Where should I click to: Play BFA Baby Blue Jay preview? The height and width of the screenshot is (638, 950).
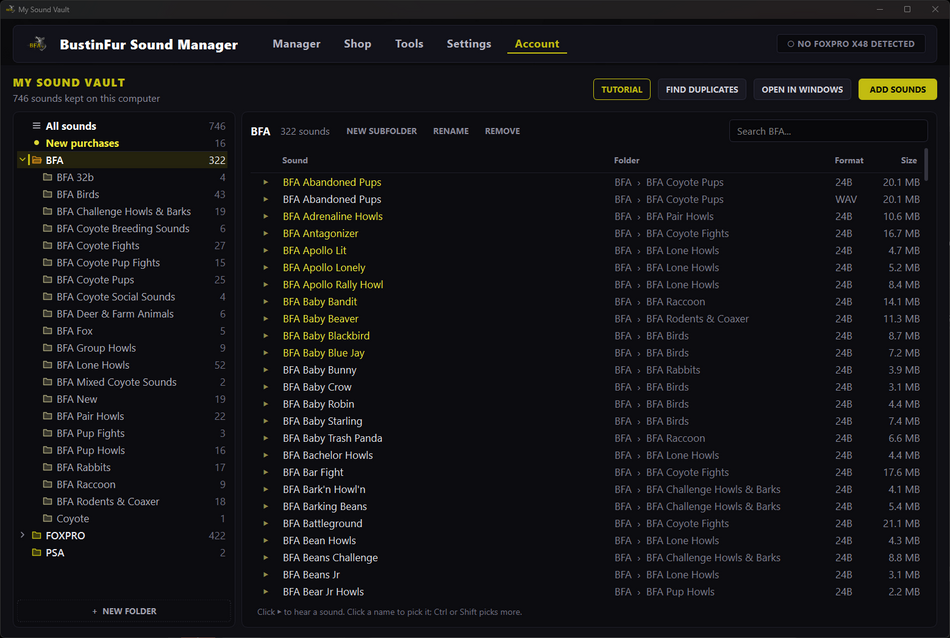(x=265, y=353)
